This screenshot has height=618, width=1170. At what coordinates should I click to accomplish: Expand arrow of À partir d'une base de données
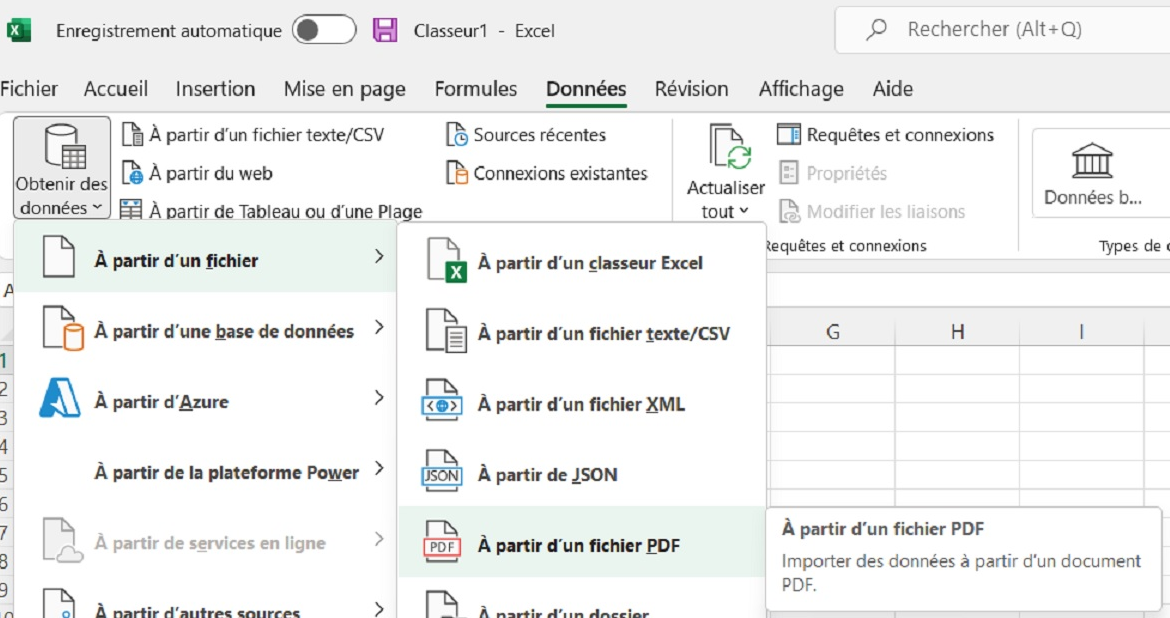point(378,328)
